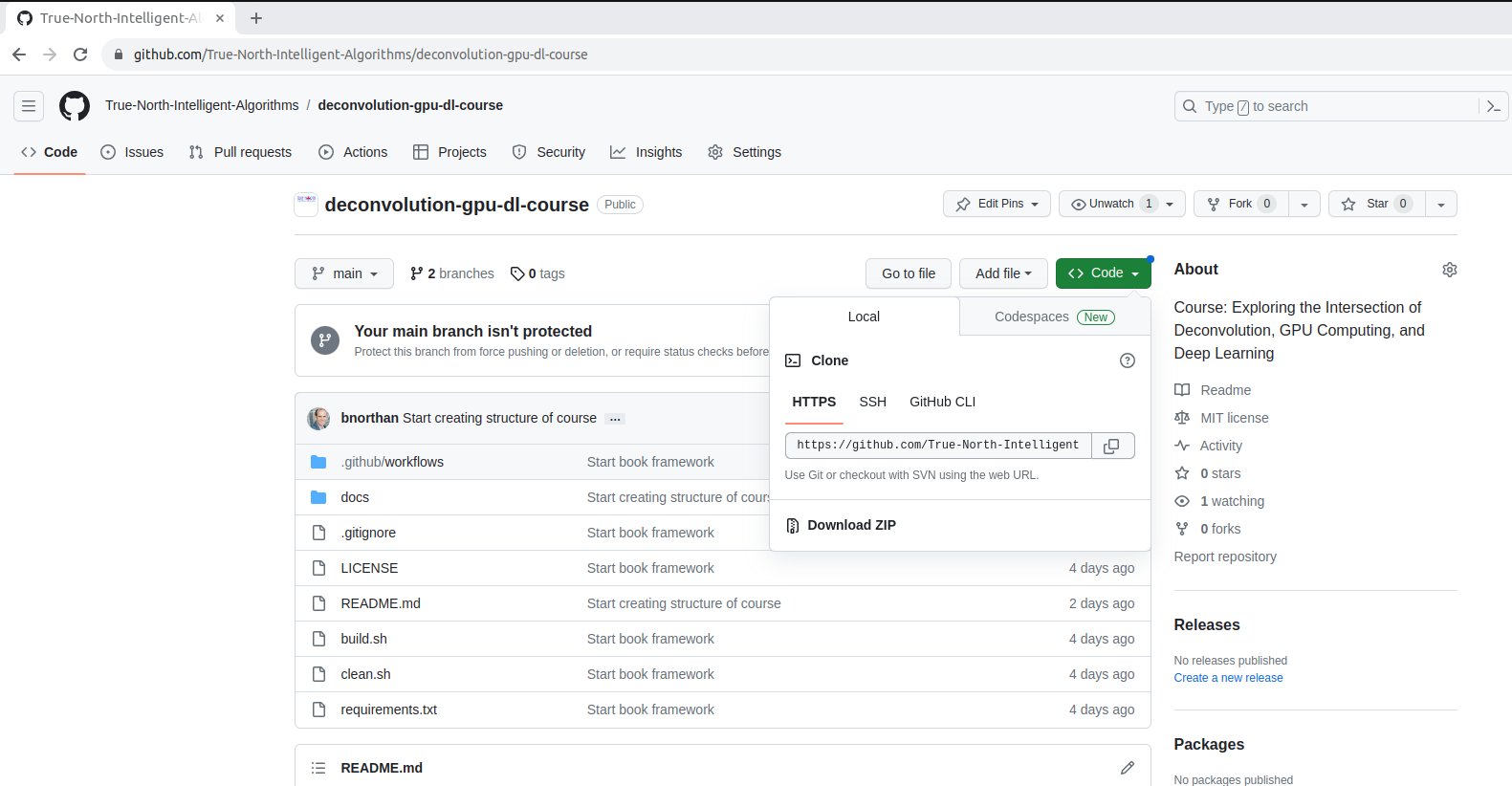View the 2 branches link

tap(451, 273)
